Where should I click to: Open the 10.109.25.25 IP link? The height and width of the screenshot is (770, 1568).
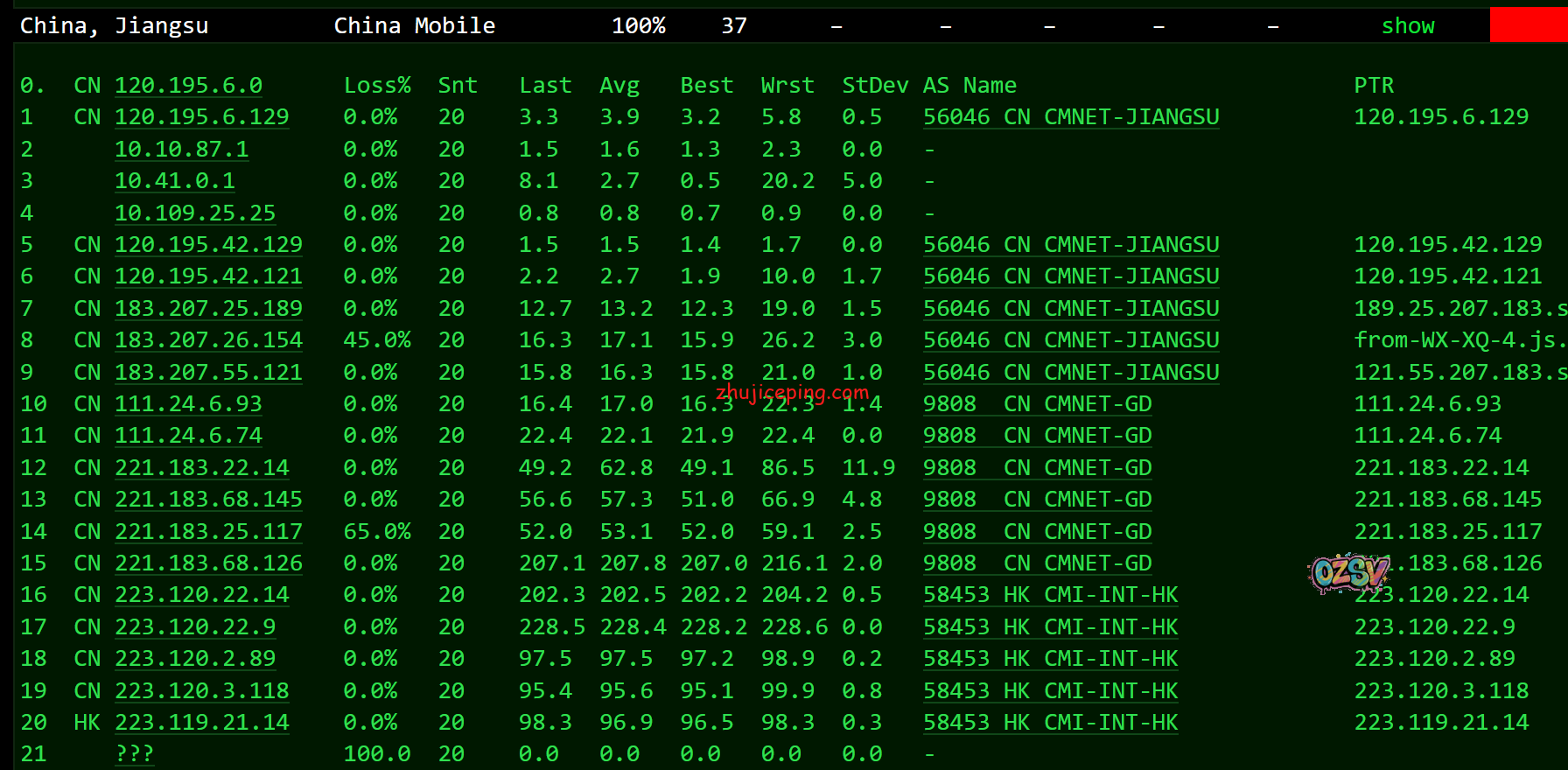tap(194, 213)
